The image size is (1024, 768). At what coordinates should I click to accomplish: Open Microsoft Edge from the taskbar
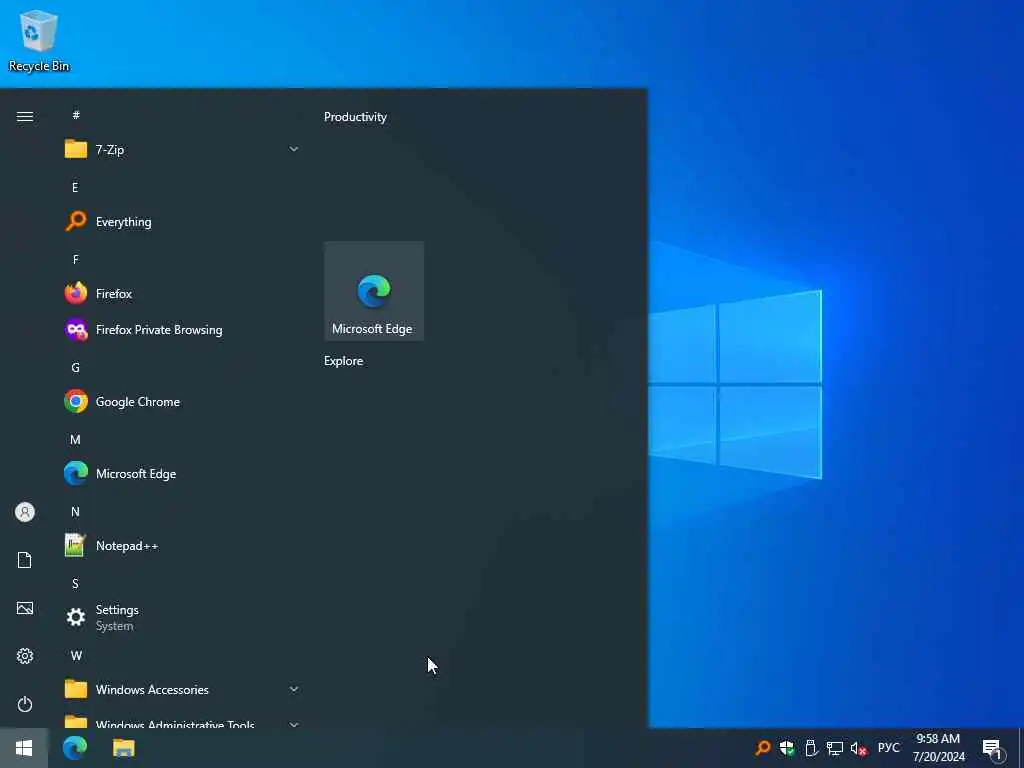(74, 748)
